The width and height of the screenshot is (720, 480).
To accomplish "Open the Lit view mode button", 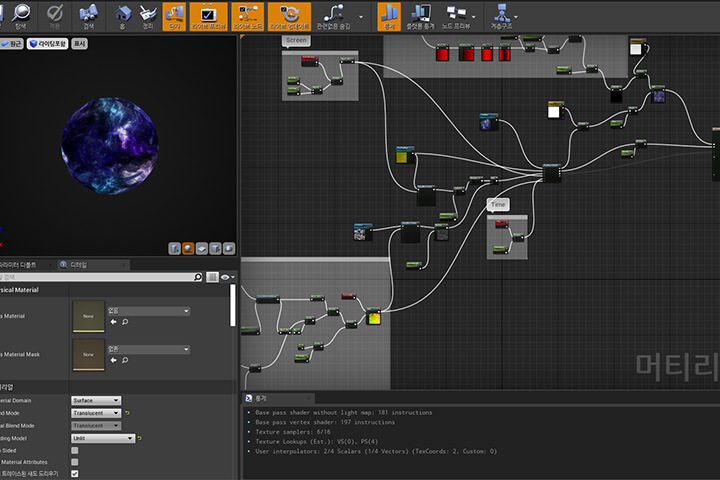I will click(x=47, y=44).
